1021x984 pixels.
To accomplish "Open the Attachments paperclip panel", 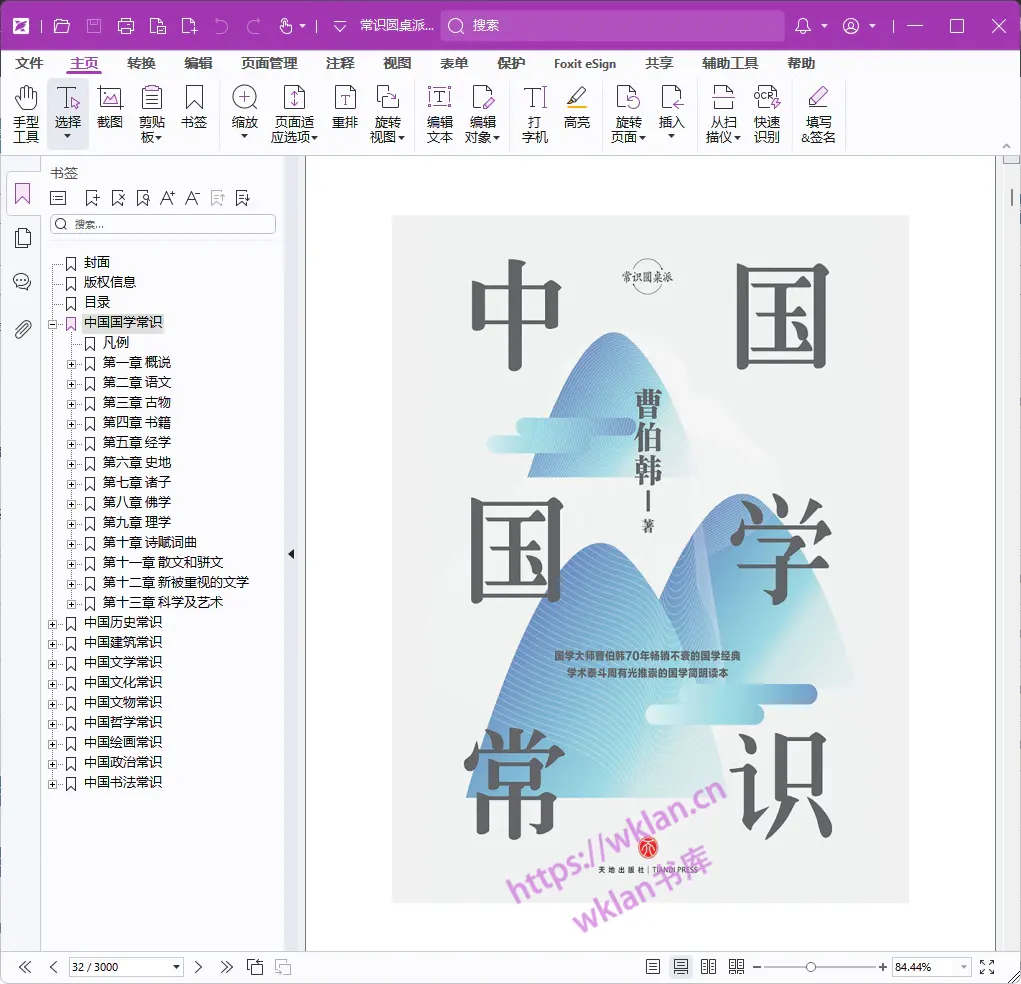I will (x=22, y=329).
